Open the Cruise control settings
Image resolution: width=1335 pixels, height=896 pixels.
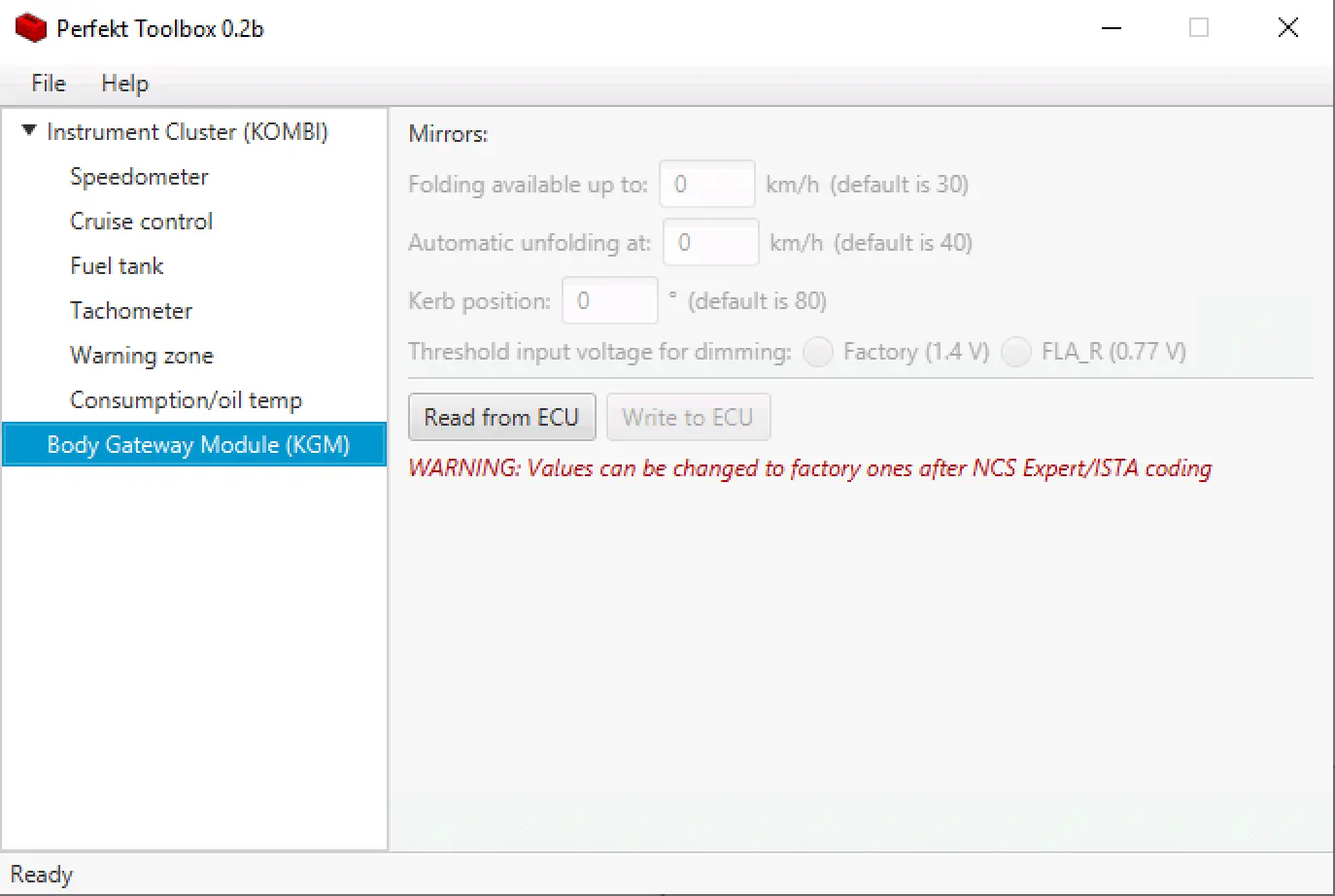141,222
